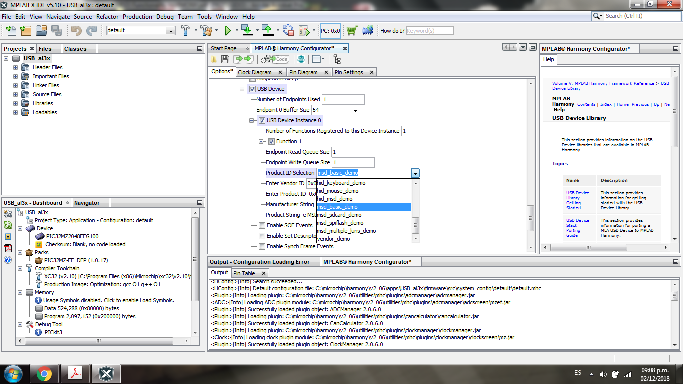Toggle the USB Device checkbox

point(252,89)
